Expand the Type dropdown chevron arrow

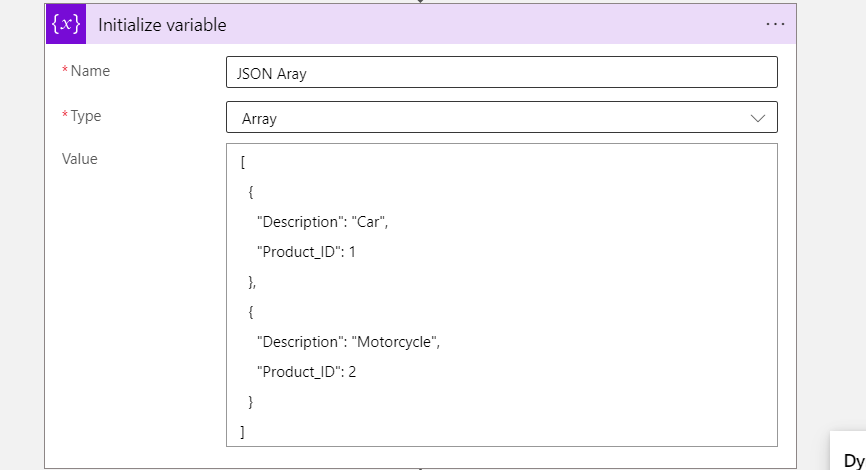(x=758, y=118)
